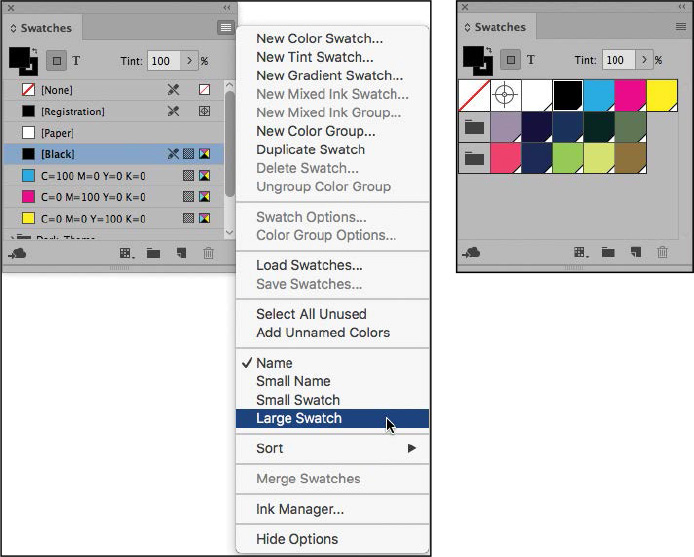This screenshot has width=694, height=557.
Task: Click formatting affects container icon in grid-view panel
Action: (507, 60)
